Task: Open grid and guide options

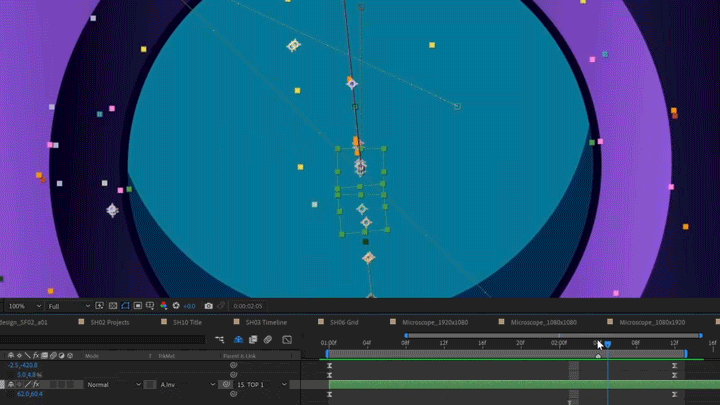Action: (x=150, y=306)
